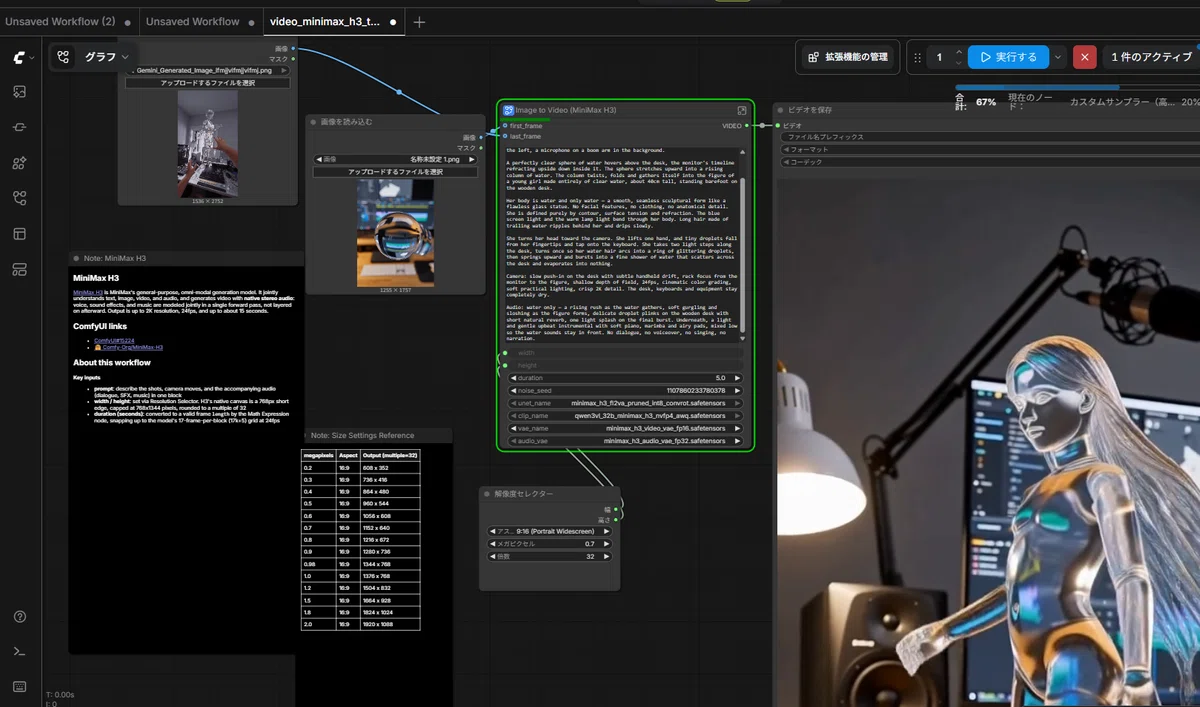Open the node library sidebar icon with sparkle
Screen dimensions: 1200x707
(x=19, y=163)
